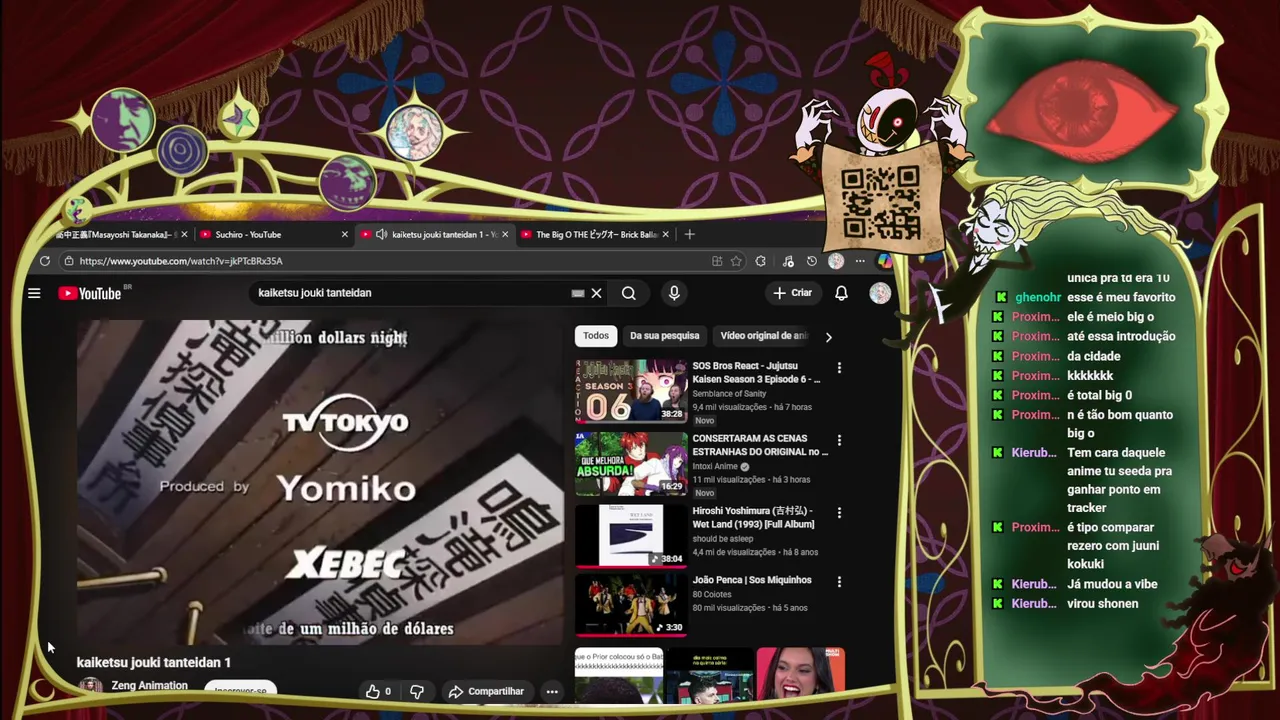Open YouTube notifications bell
Screen dimensions: 1280x720
coord(841,293)
